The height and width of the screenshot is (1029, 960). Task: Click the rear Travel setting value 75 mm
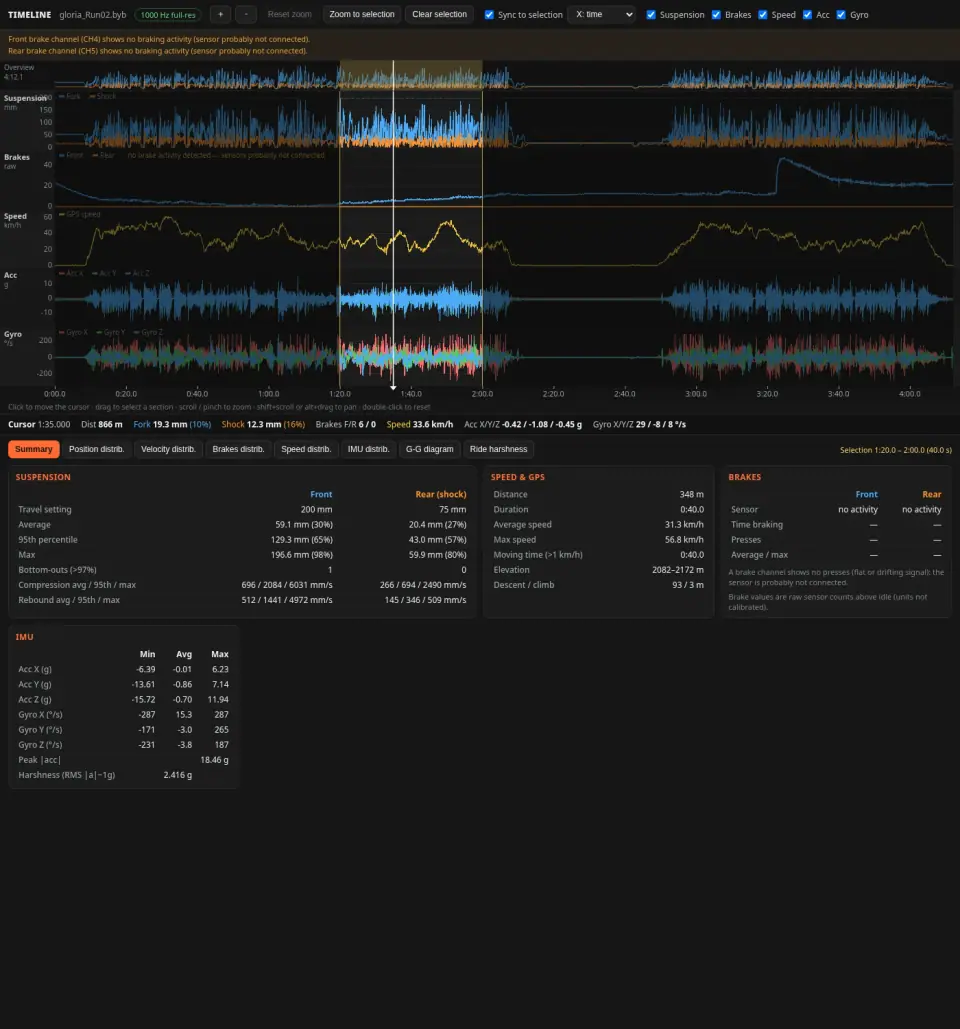452,510
